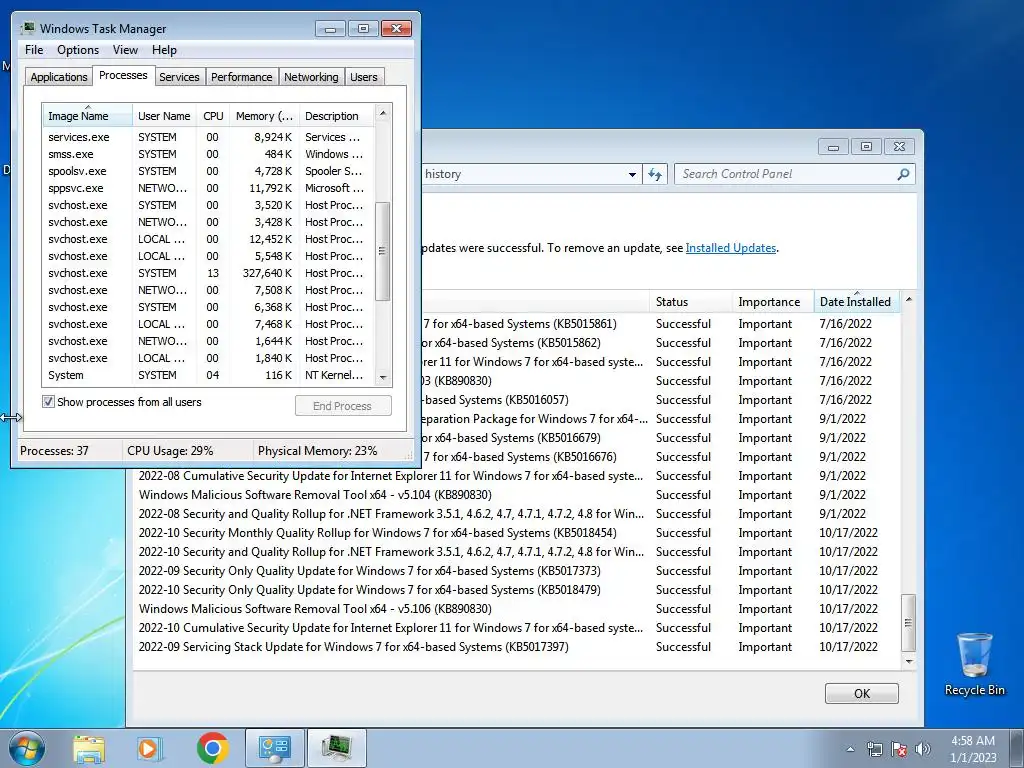This screenshot has height=768, width=1024.
Task: Open Task Manager Options menu
Action: coord(78,50)
